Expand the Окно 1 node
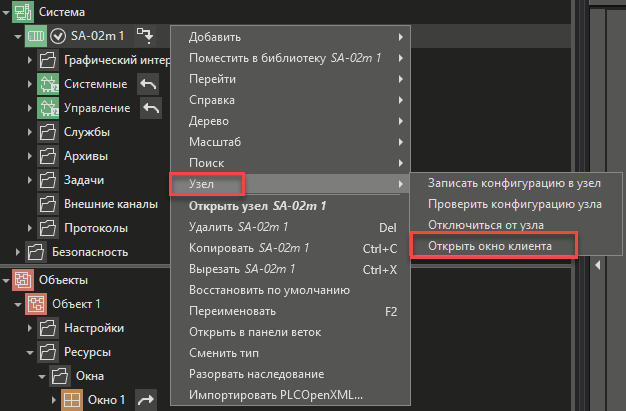The image size is (626, 411). tap(53, 400)
